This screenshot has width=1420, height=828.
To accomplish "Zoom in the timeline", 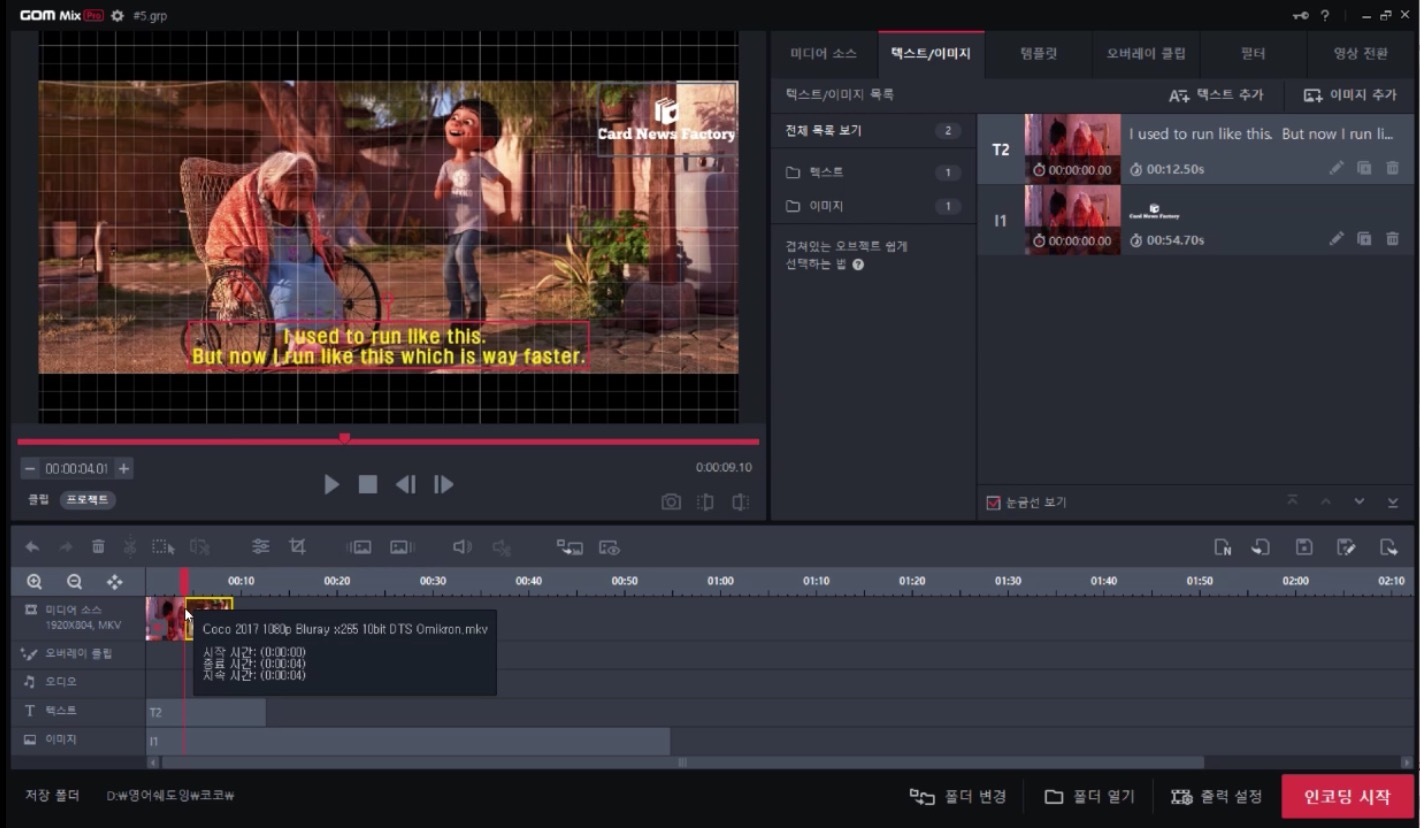I will click(x=34, y=581).
